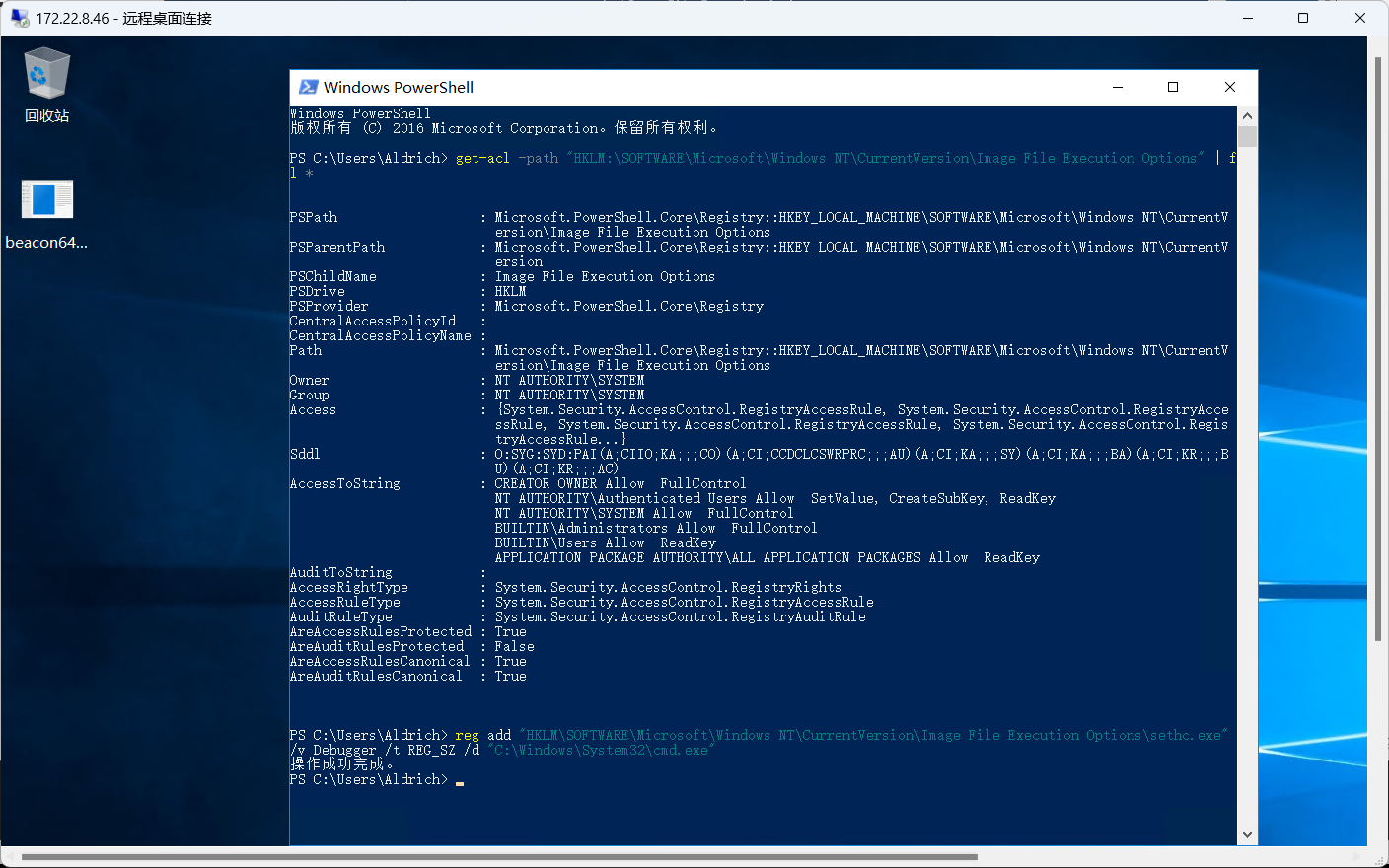Click the 'Sddl' property label
Image resolution: width=1389 pixels, height=868 pixels.
[x=306, y=454]
